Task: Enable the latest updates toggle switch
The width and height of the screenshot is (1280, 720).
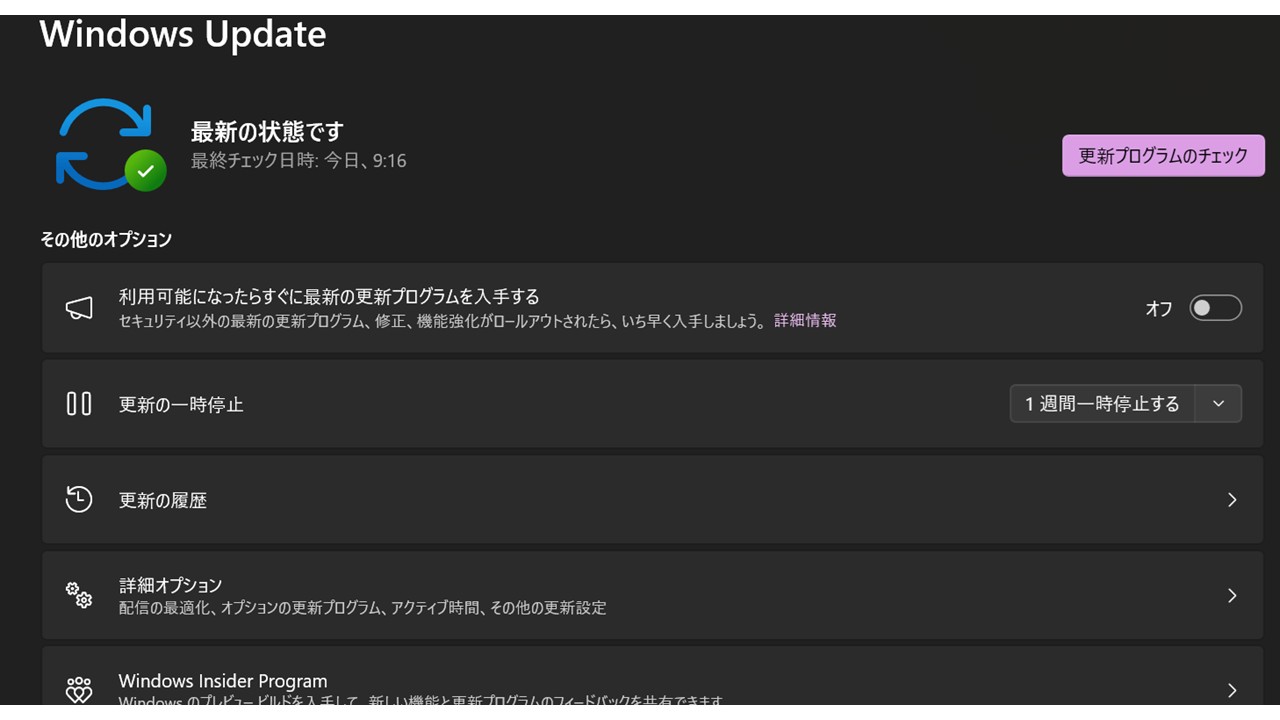Action: (x=1214, y=309)
